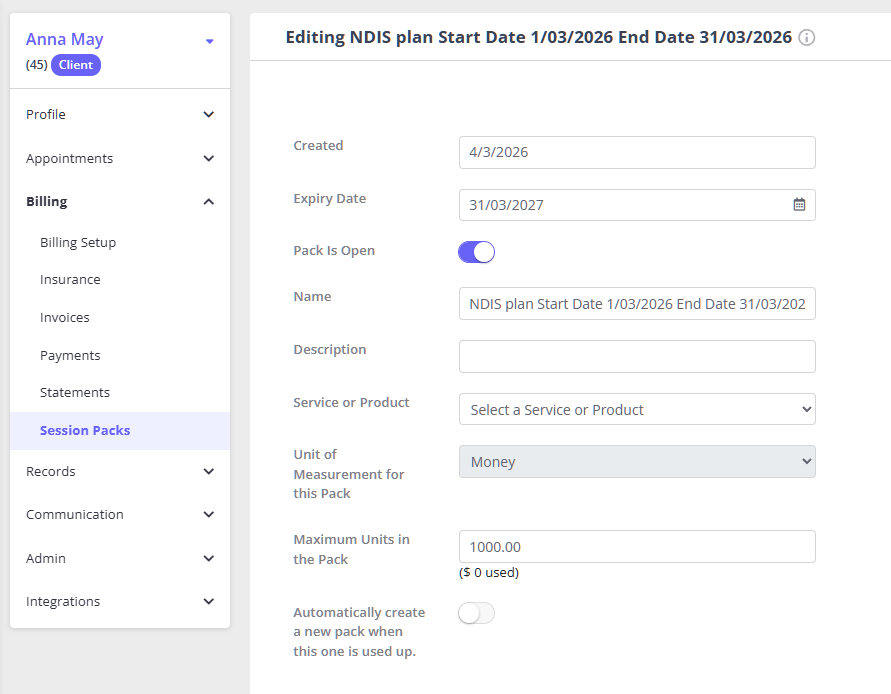
Task: Click into the Description text field
Action: 637,357
